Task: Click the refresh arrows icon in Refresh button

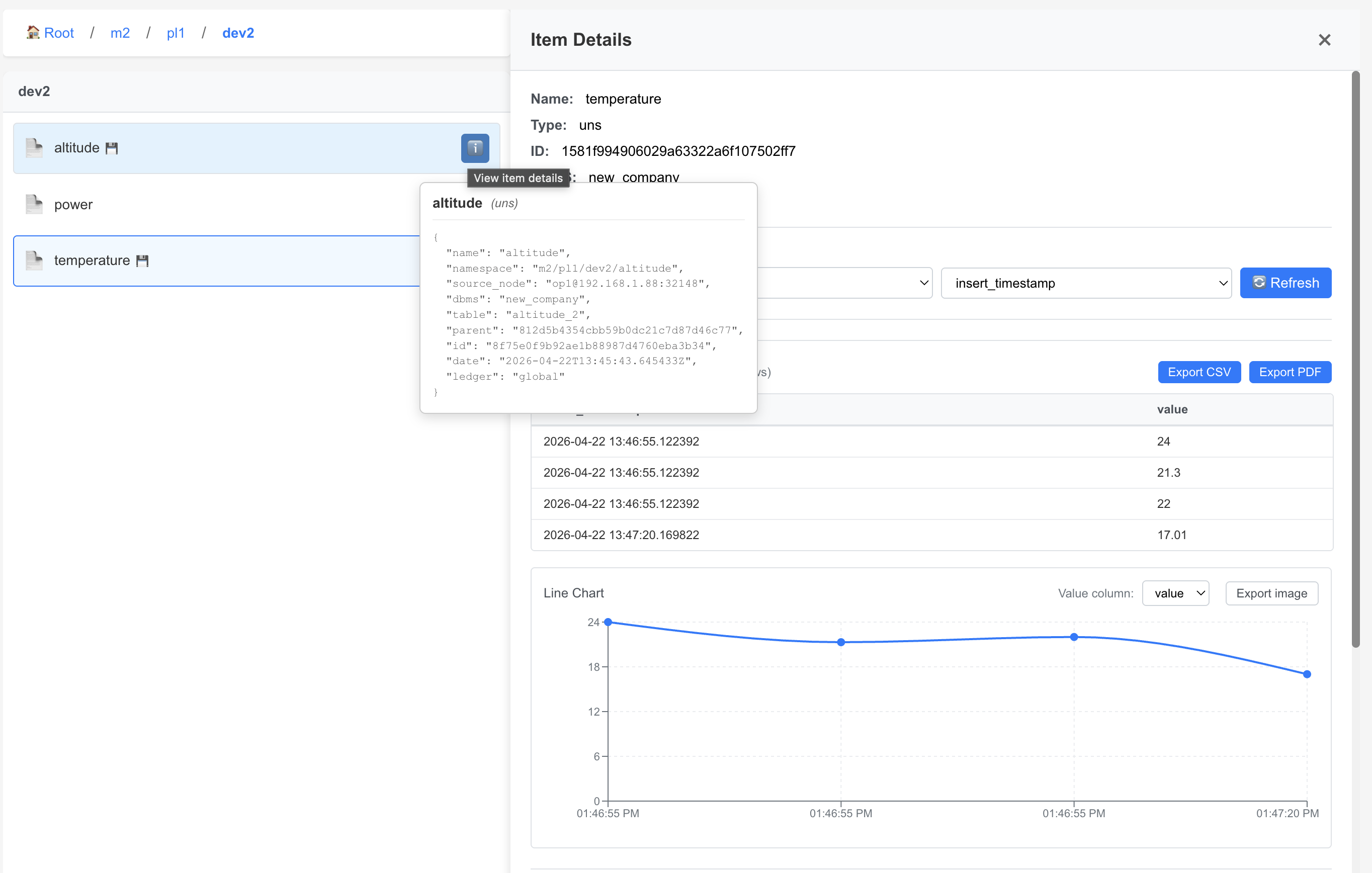Action: (1259, 283)
